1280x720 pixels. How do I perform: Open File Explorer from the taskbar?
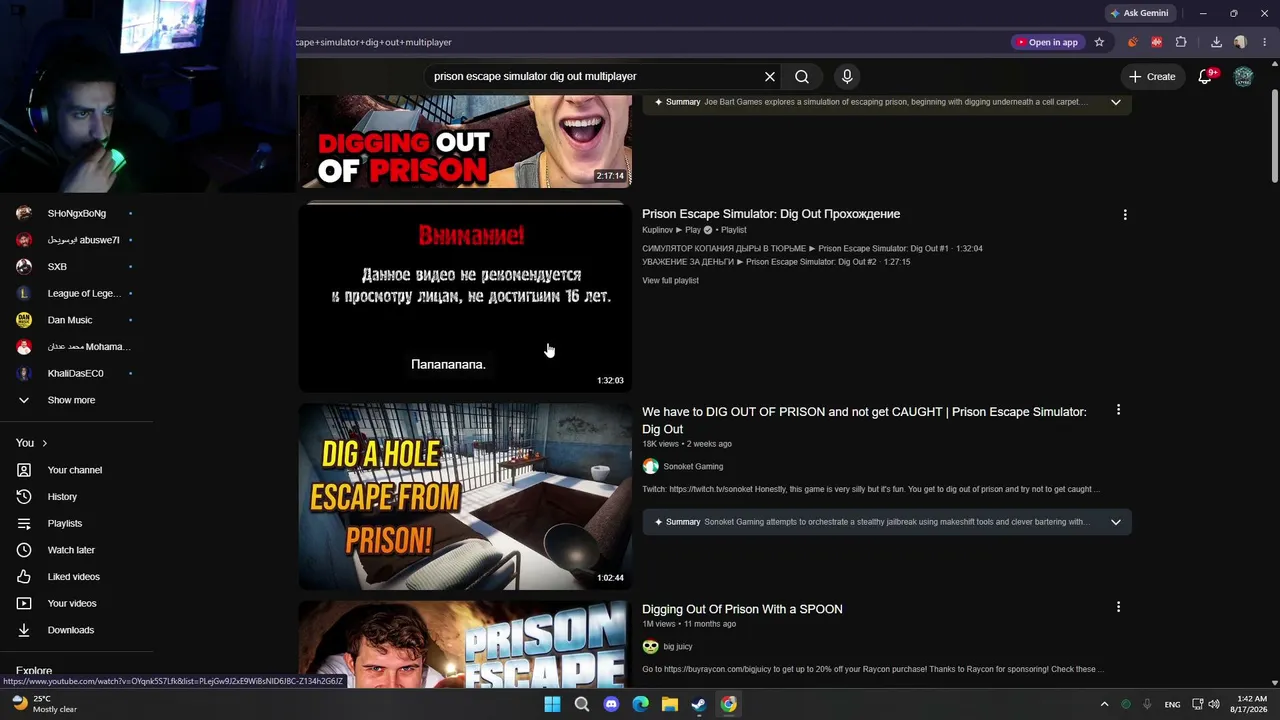[x=670, y=704]
